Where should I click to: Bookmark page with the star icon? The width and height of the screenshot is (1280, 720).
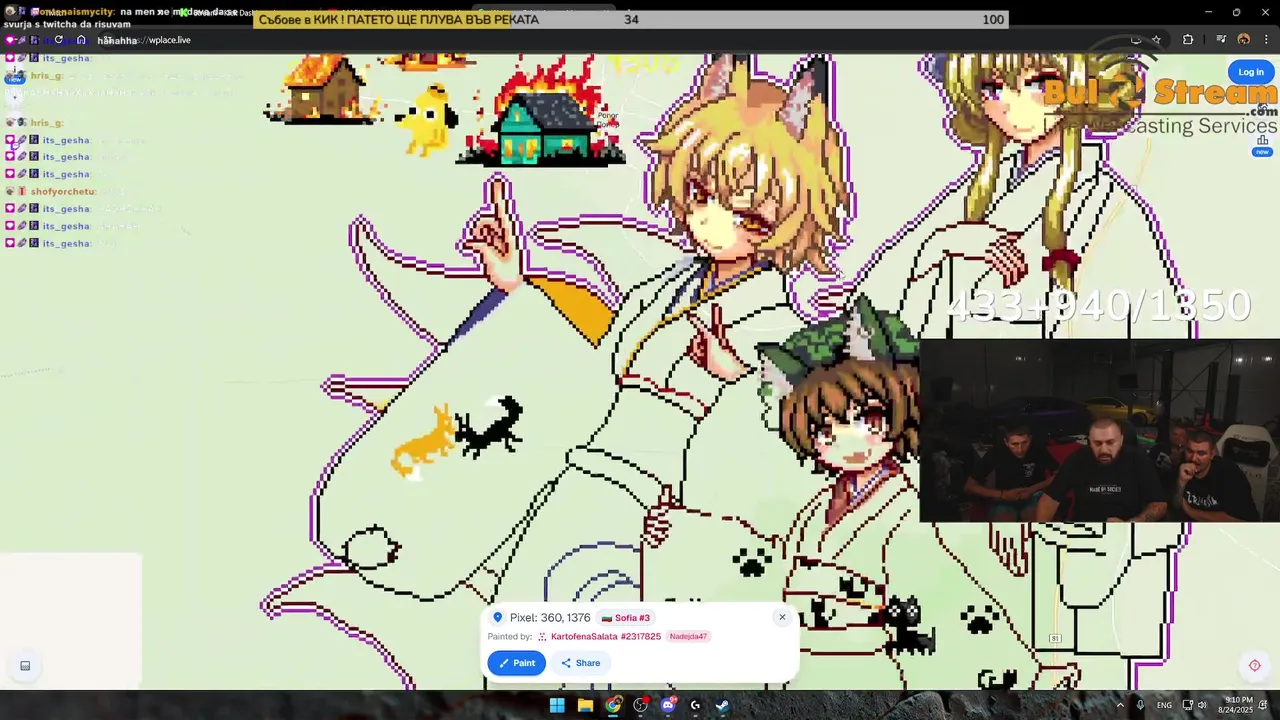click(x=1156, y=40)
